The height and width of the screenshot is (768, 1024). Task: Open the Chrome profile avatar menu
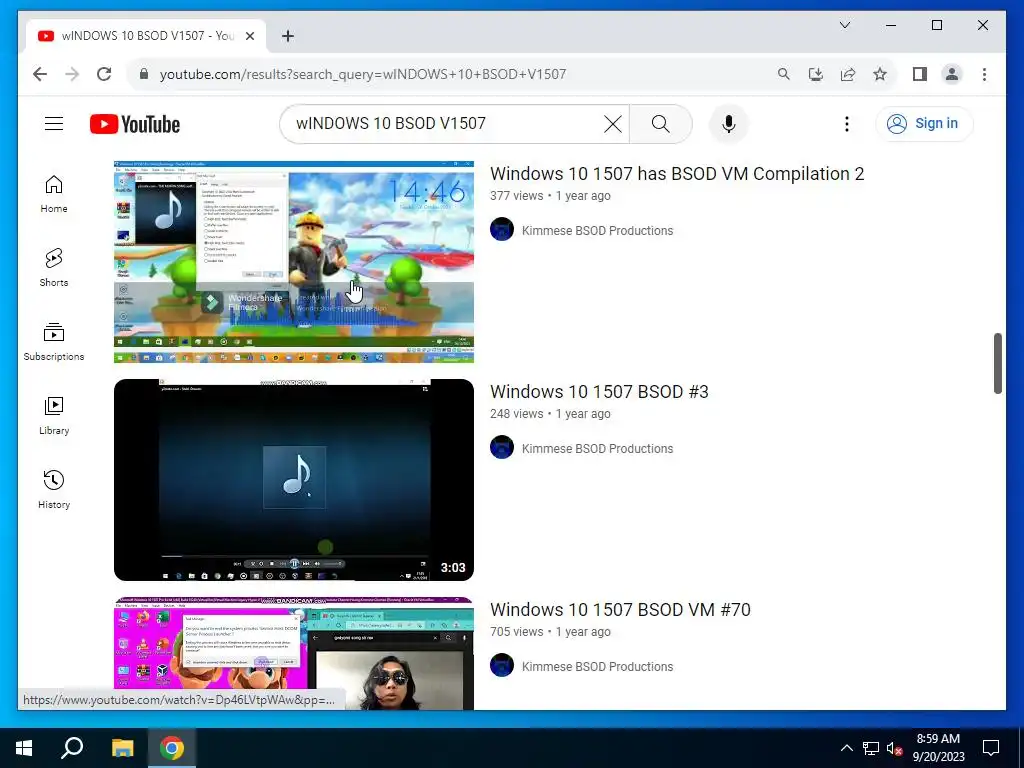pos(952,74)
